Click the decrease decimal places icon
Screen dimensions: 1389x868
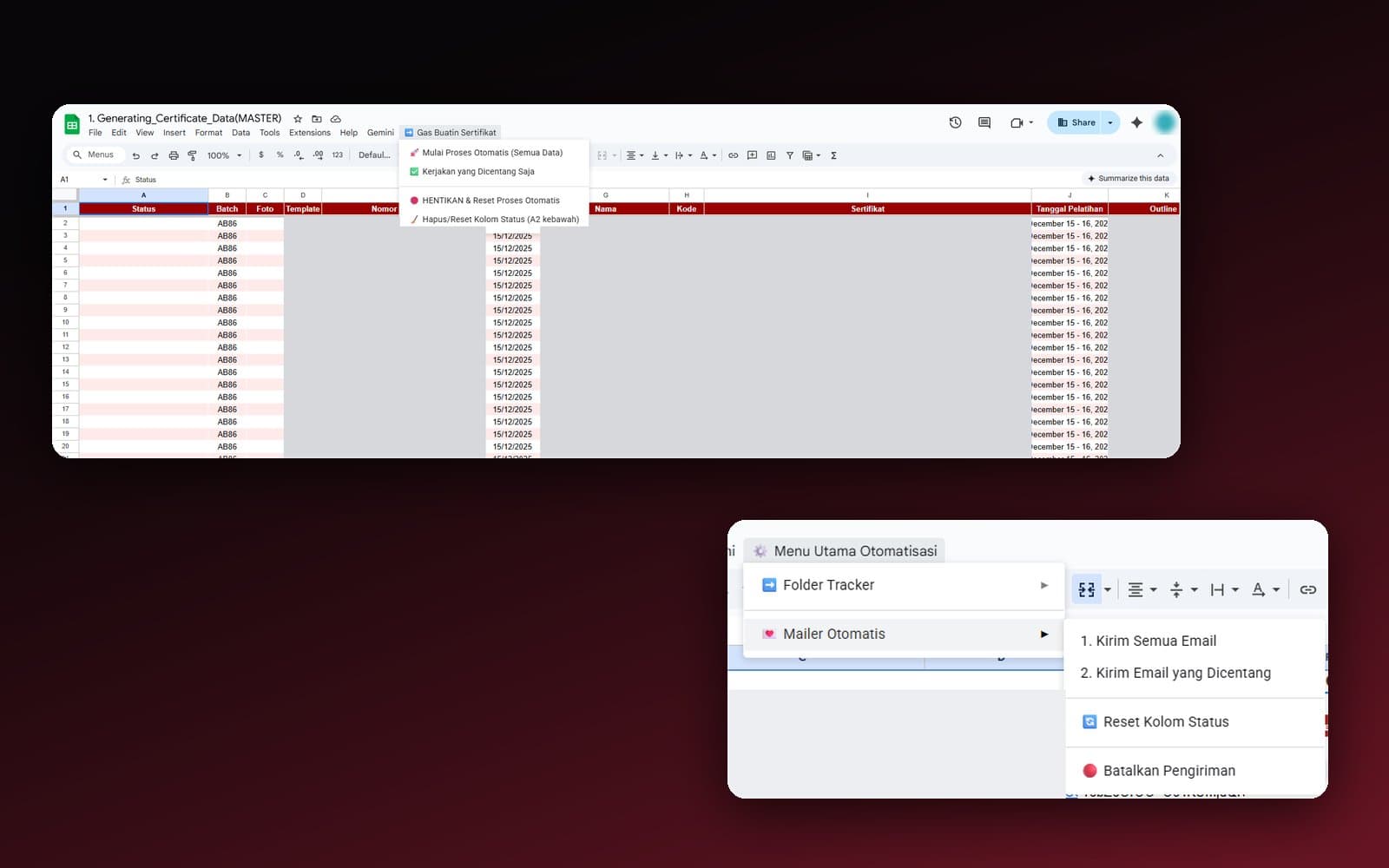tap(299, 155)
